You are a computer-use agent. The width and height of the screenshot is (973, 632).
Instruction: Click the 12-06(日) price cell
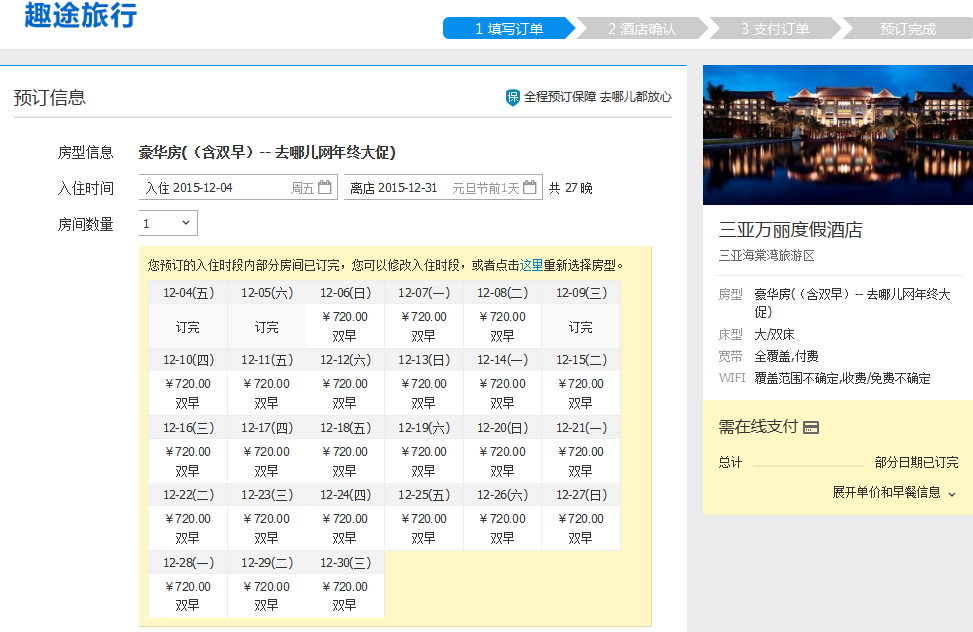click(x=345, y=326)
